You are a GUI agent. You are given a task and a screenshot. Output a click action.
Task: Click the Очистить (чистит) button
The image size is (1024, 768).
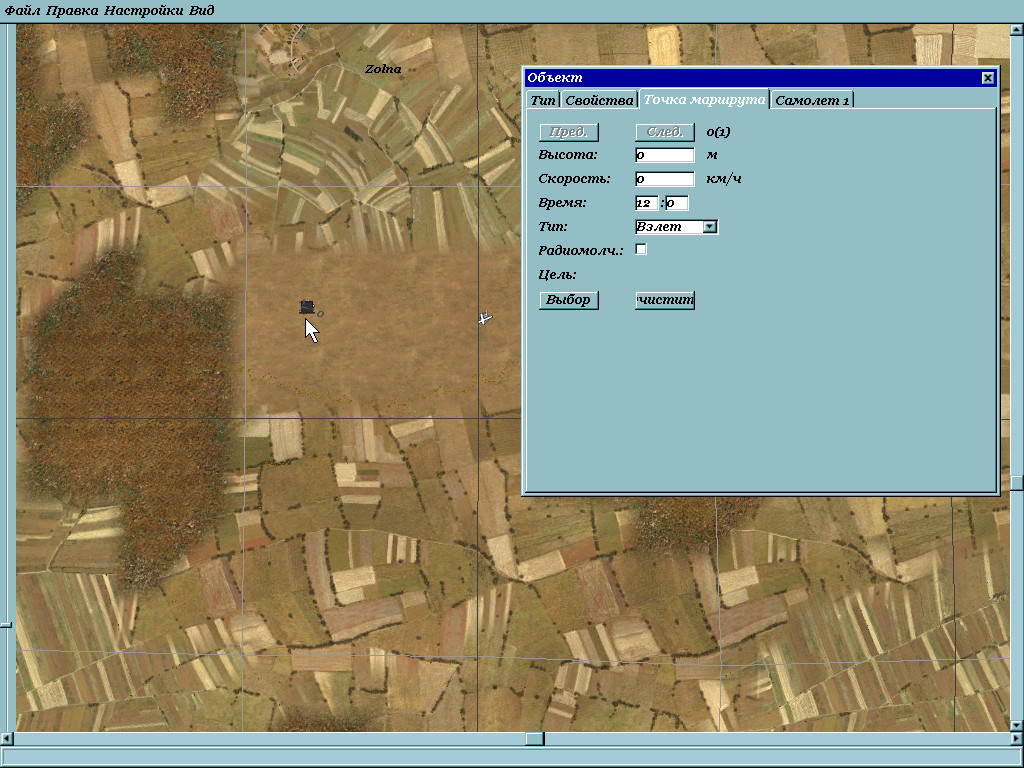664,300
